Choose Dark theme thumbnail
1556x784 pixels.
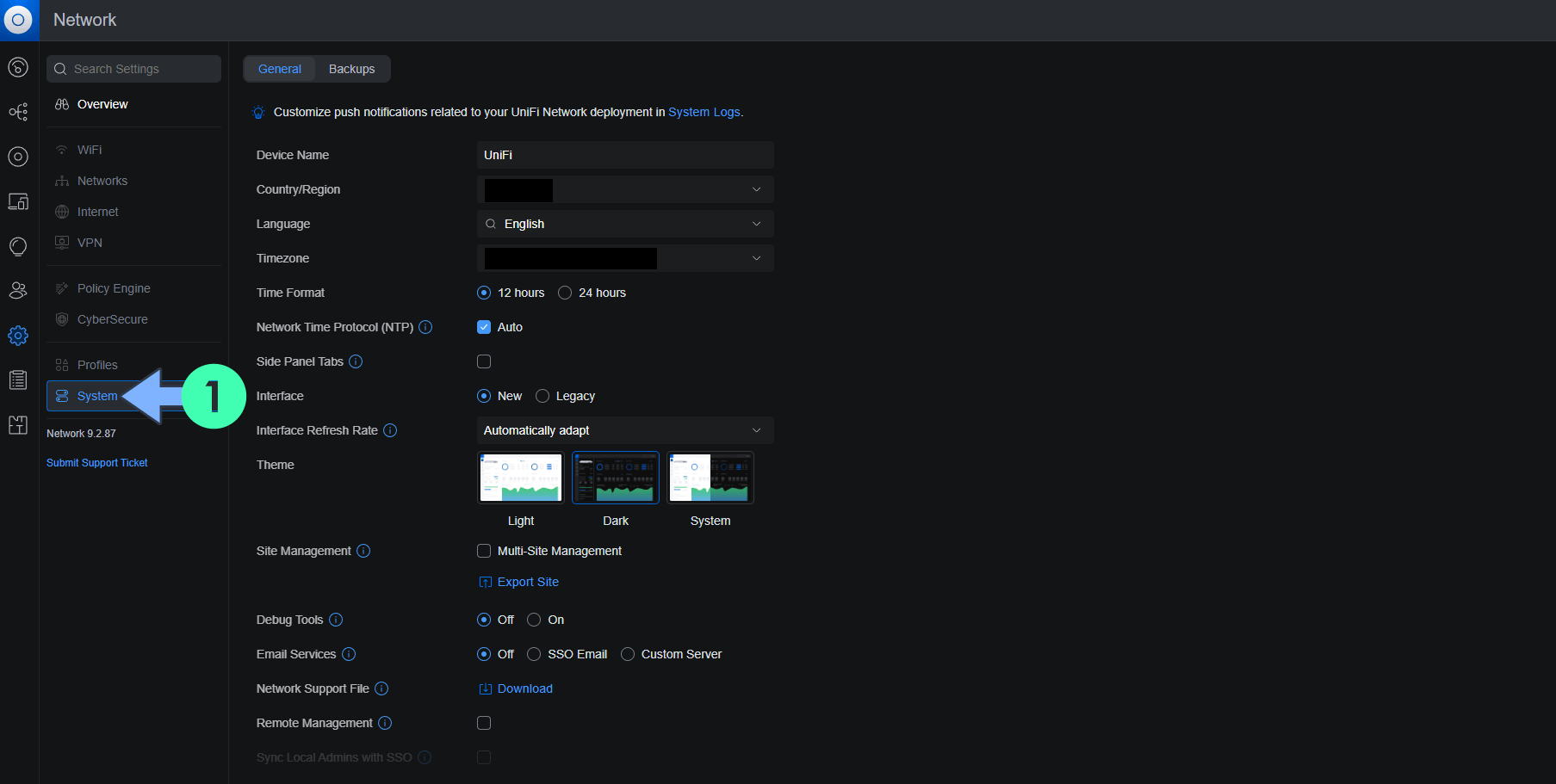pyautogui.click(x=616, y=478)
